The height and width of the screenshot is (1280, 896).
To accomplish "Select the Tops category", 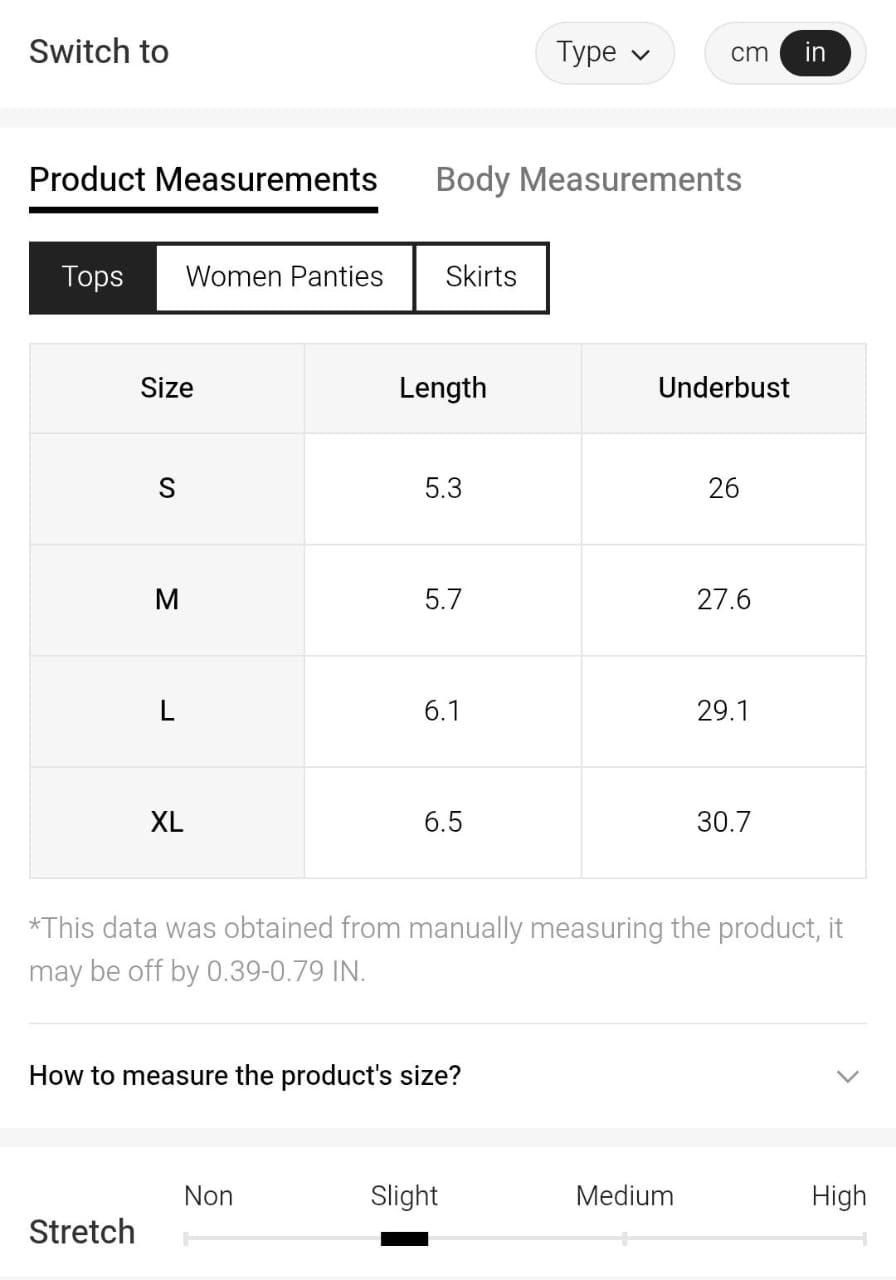I will (x=93, y=277).
